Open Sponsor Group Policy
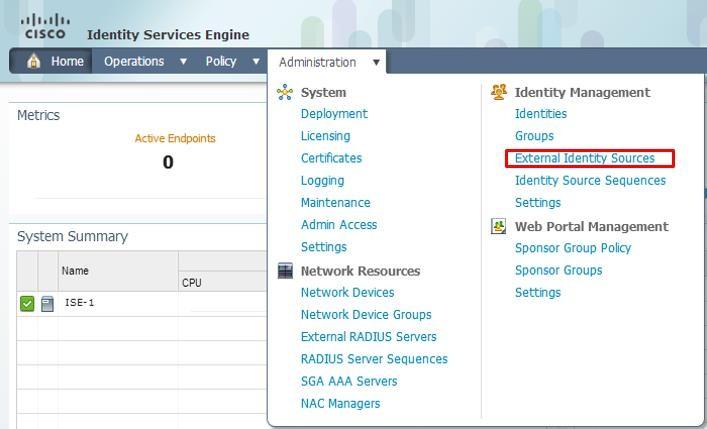The height and width of the screenshot is (429, 707). [573, 248]
